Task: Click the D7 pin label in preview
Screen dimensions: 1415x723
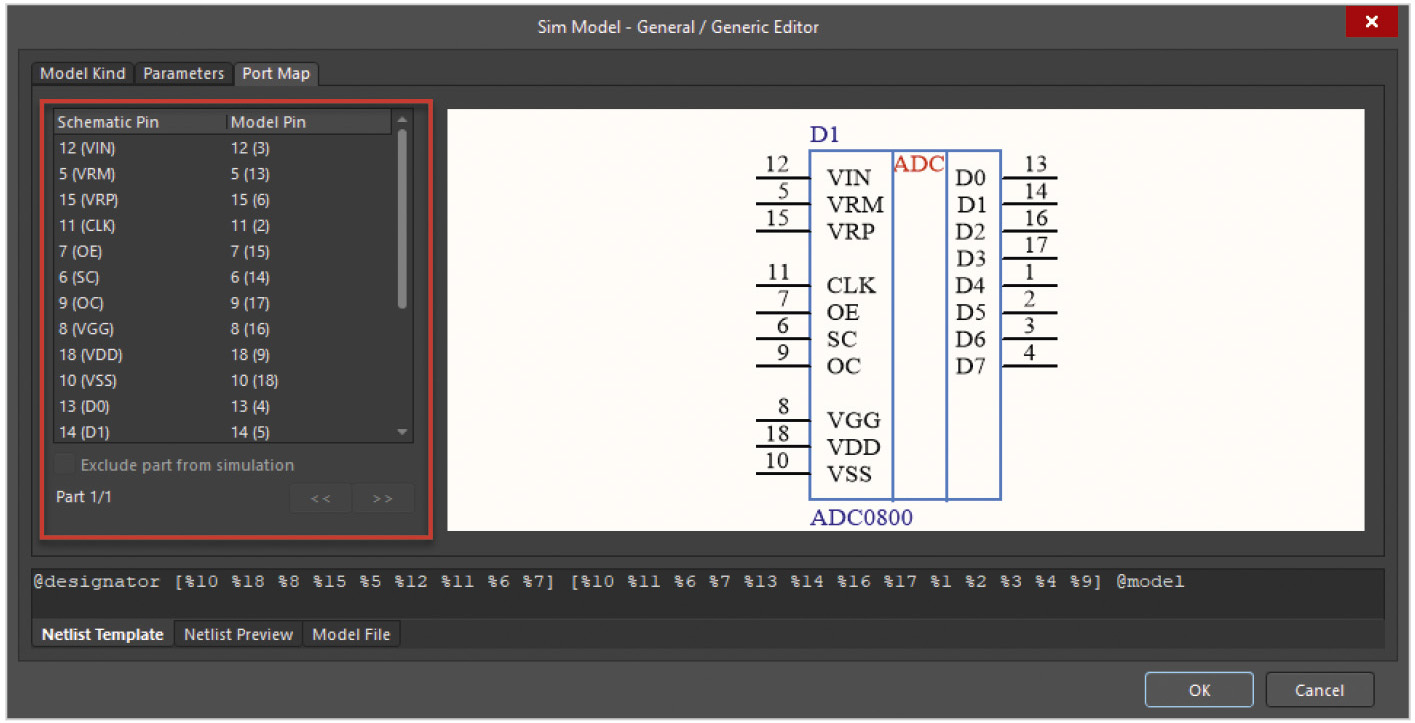Action: coord(971,367)
